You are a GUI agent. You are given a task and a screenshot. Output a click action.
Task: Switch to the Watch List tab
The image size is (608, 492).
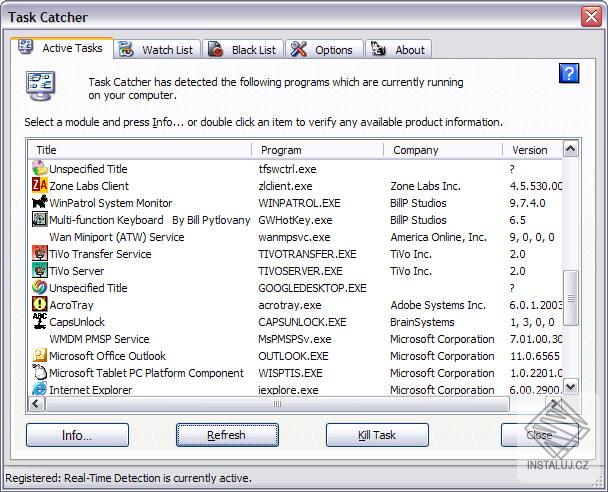157,50
